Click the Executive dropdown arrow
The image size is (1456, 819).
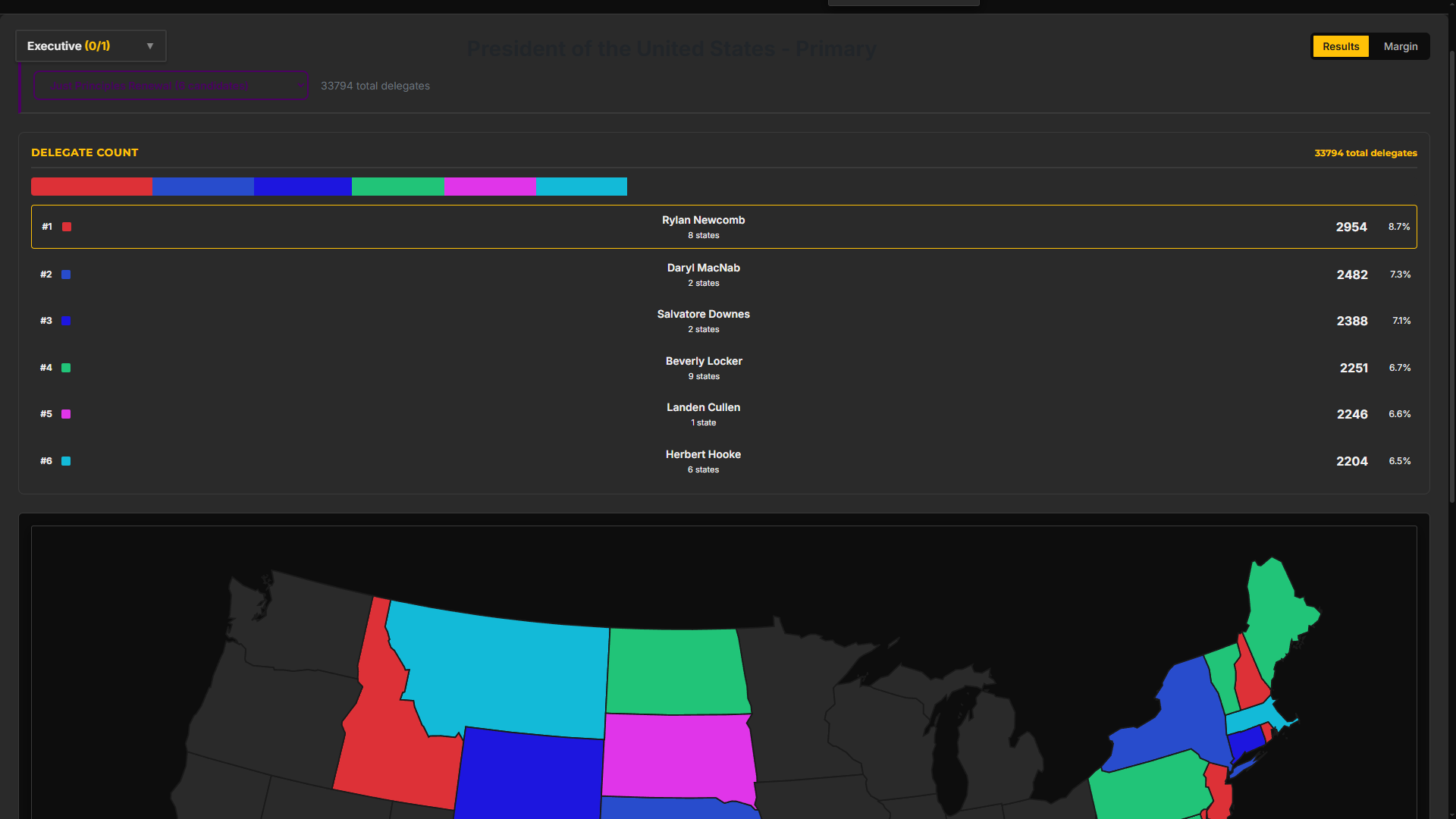[150, 46]
